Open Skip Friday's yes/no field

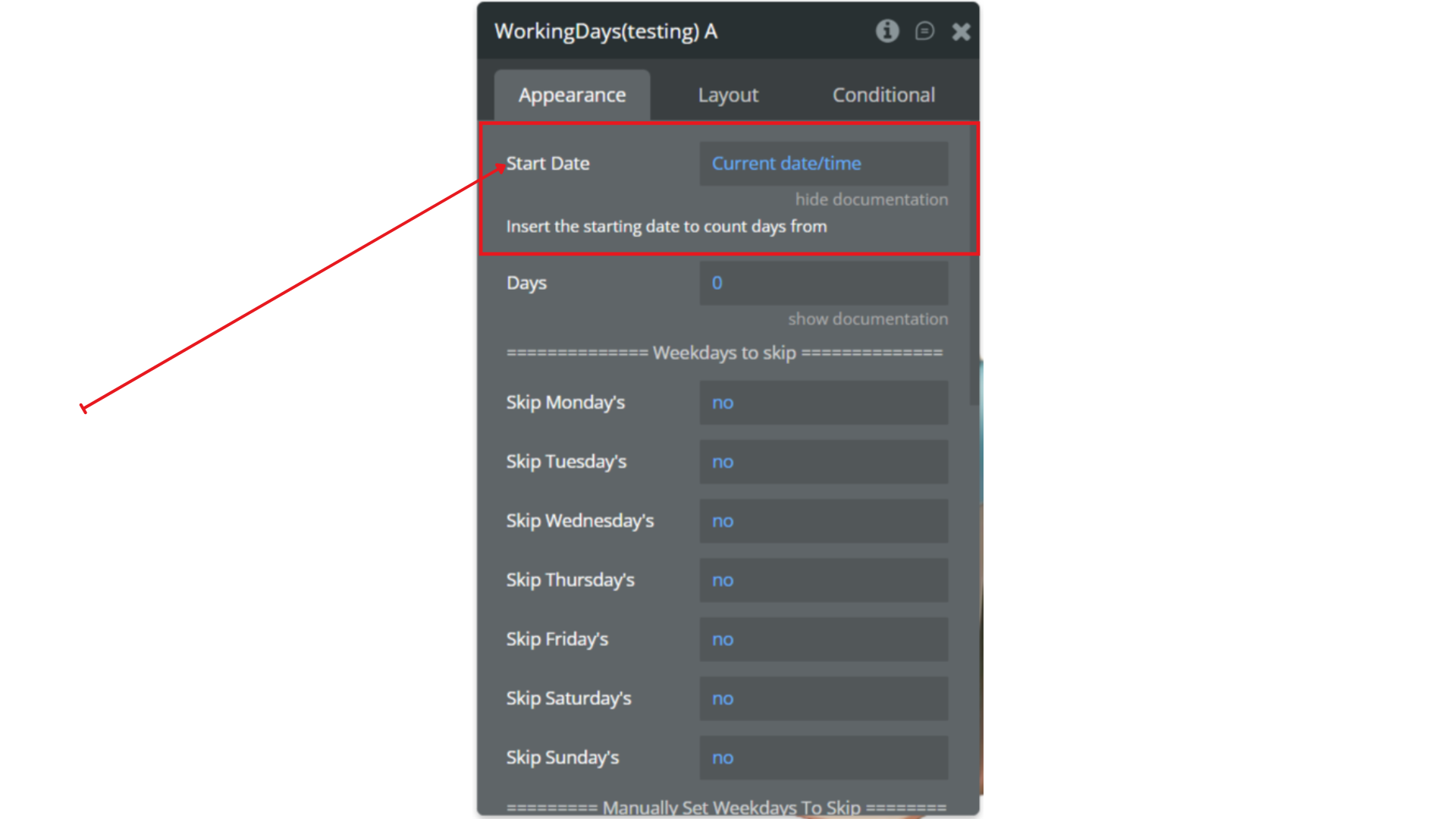pyautogui.click(x=824, y=639)
